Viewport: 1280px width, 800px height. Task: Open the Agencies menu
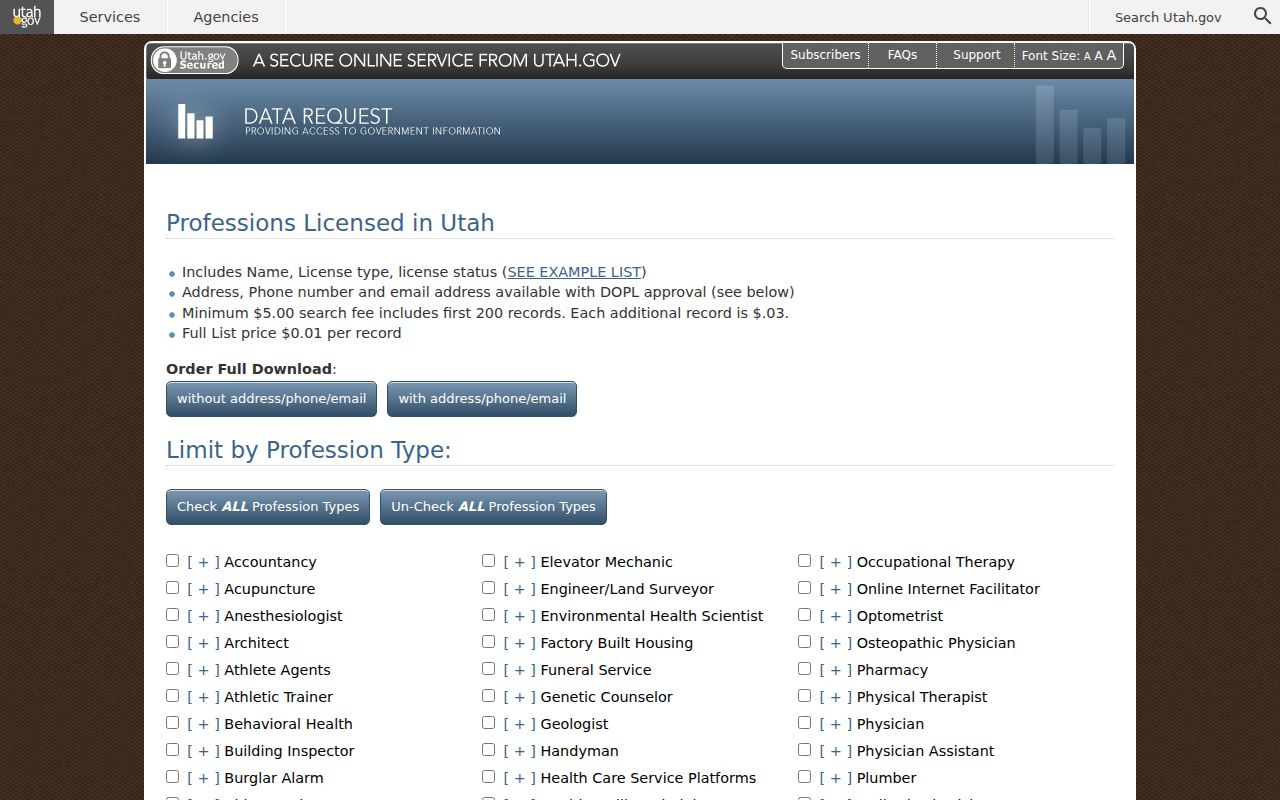click(226, 17)
